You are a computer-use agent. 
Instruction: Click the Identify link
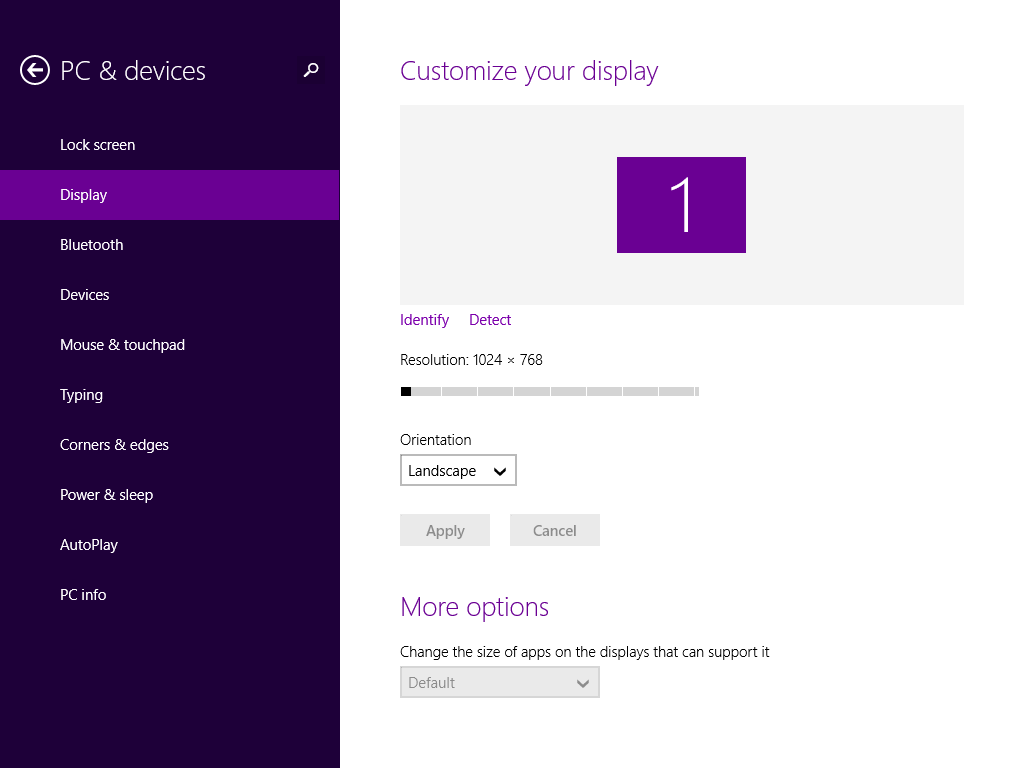(424, 320)
